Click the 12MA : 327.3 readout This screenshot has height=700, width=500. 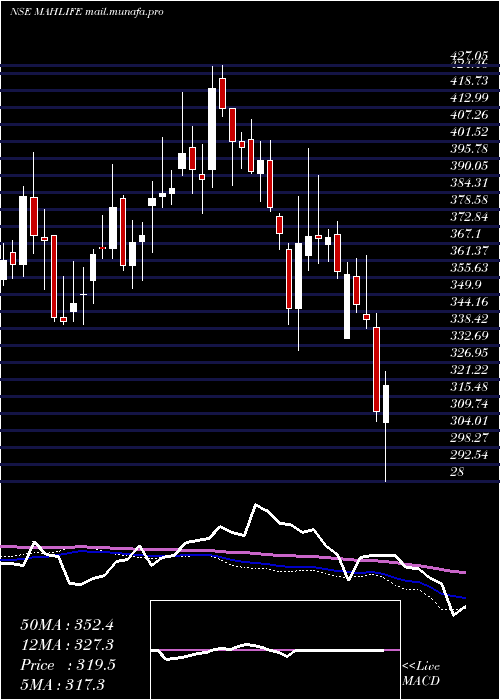[x=67, y=645]
